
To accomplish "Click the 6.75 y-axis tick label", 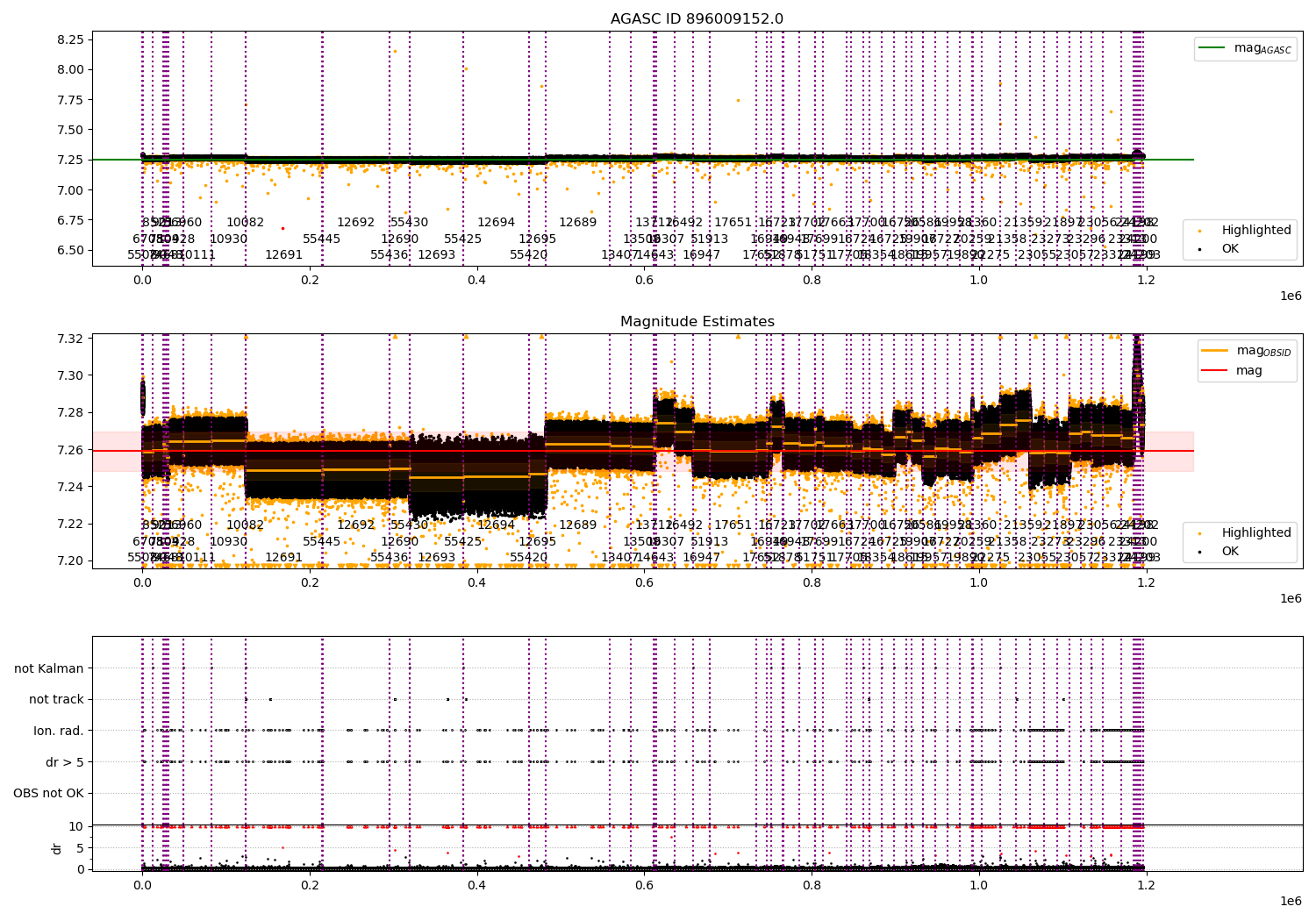I will point(71,220).
